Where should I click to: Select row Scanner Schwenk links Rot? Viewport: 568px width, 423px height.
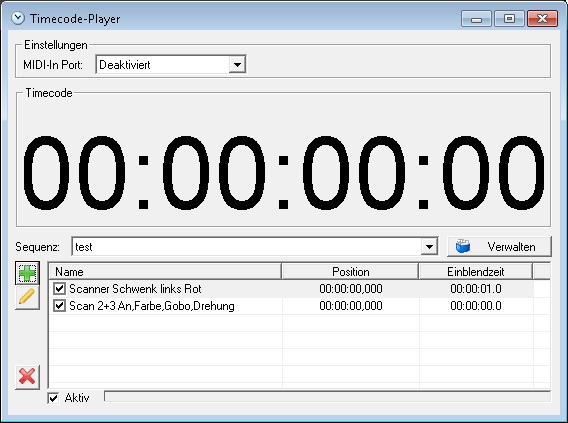tap(291, 289)
